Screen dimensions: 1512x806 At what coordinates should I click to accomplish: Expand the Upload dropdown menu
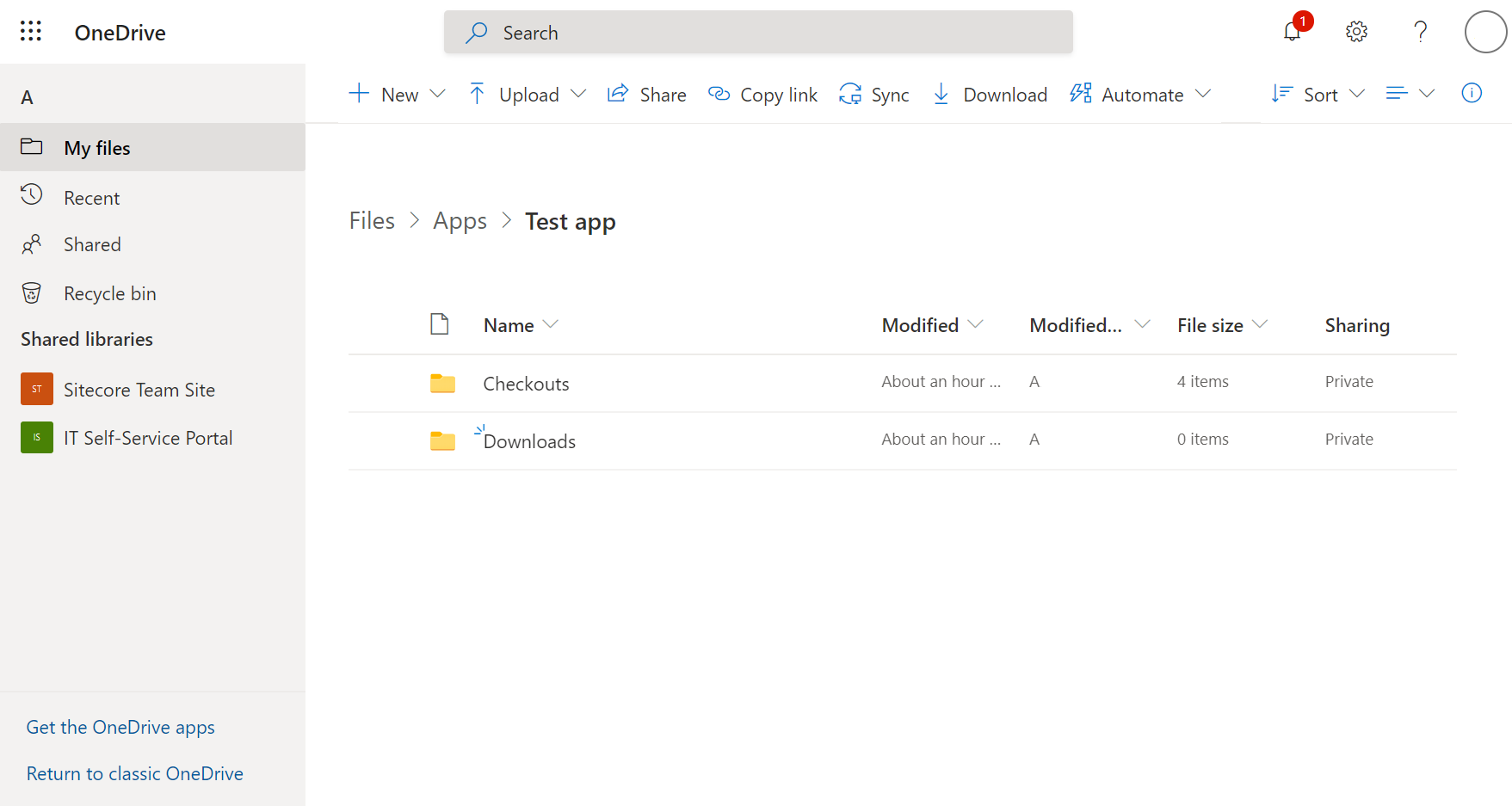click(527, 94)
